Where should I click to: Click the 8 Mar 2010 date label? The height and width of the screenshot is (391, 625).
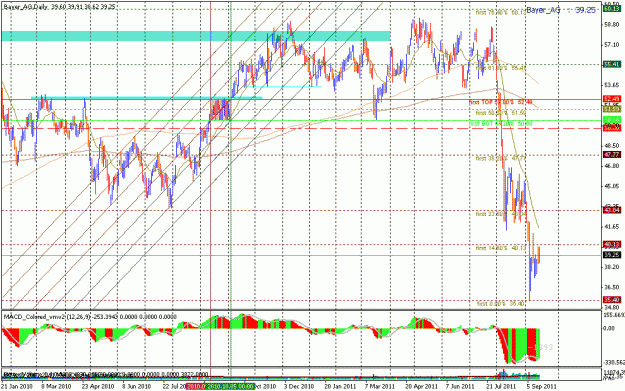pos(57,386)
